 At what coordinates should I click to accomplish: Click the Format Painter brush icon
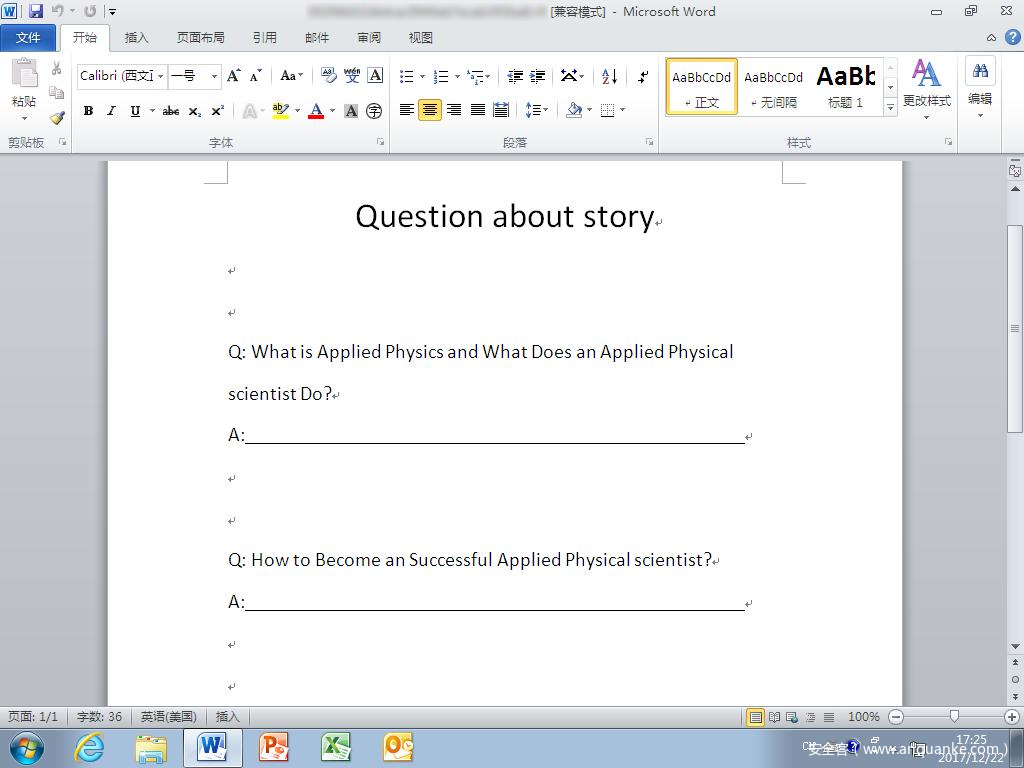57,117
